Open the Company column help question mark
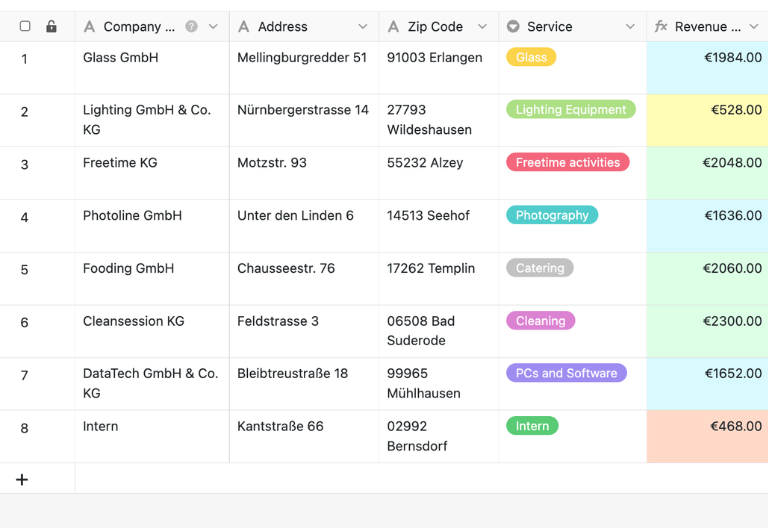Viewport: 768px width, 528px height. tap(192, 26)
